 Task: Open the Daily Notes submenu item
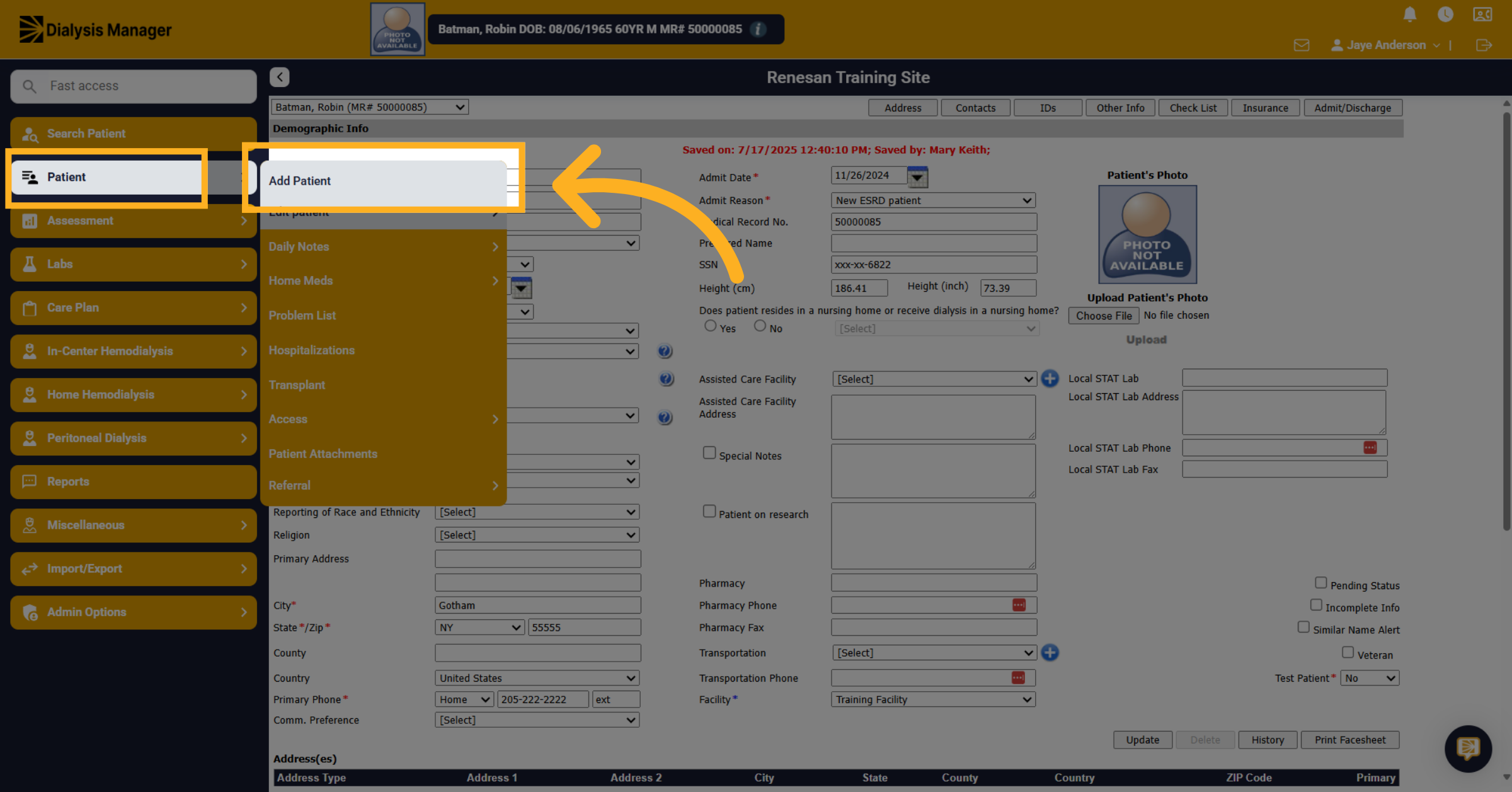[383, 246]
